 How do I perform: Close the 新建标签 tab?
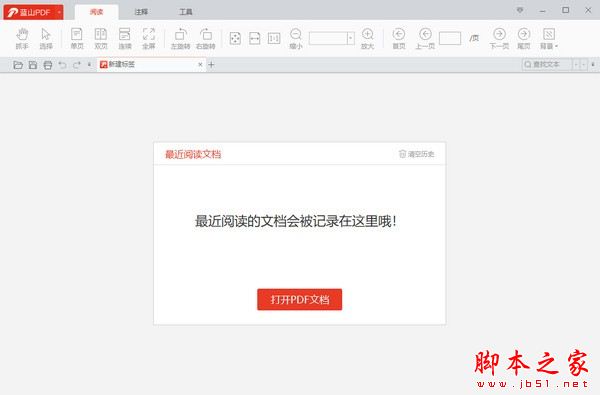(200, 65)
